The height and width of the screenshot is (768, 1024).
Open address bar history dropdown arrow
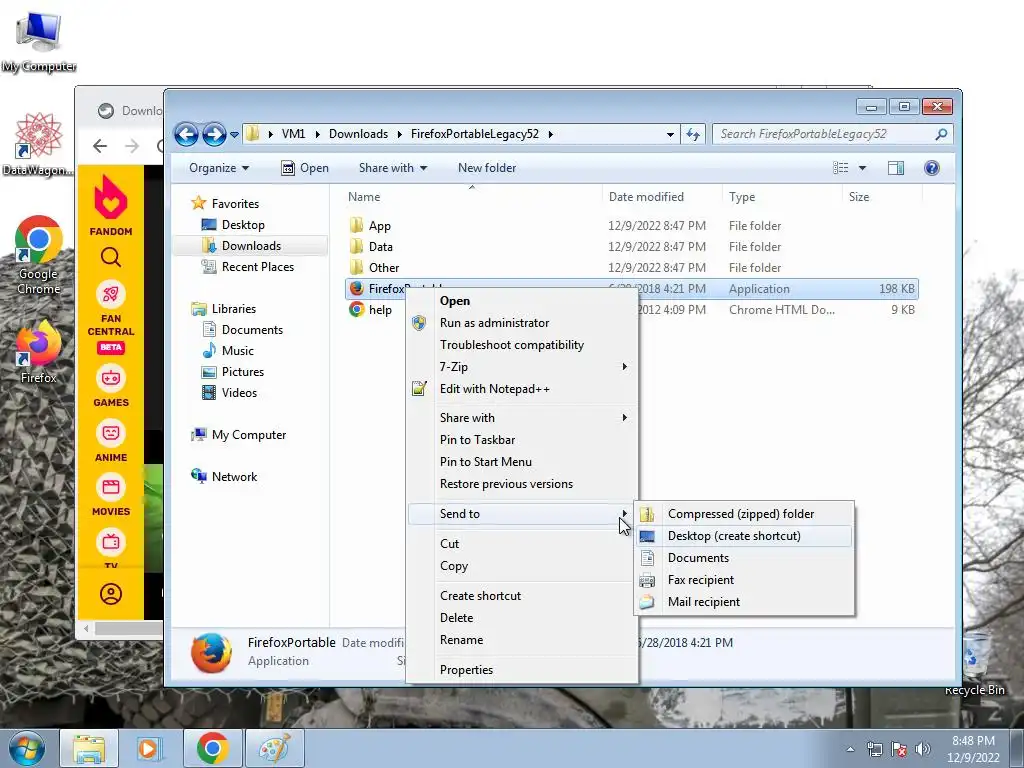(x=670, y=135)
